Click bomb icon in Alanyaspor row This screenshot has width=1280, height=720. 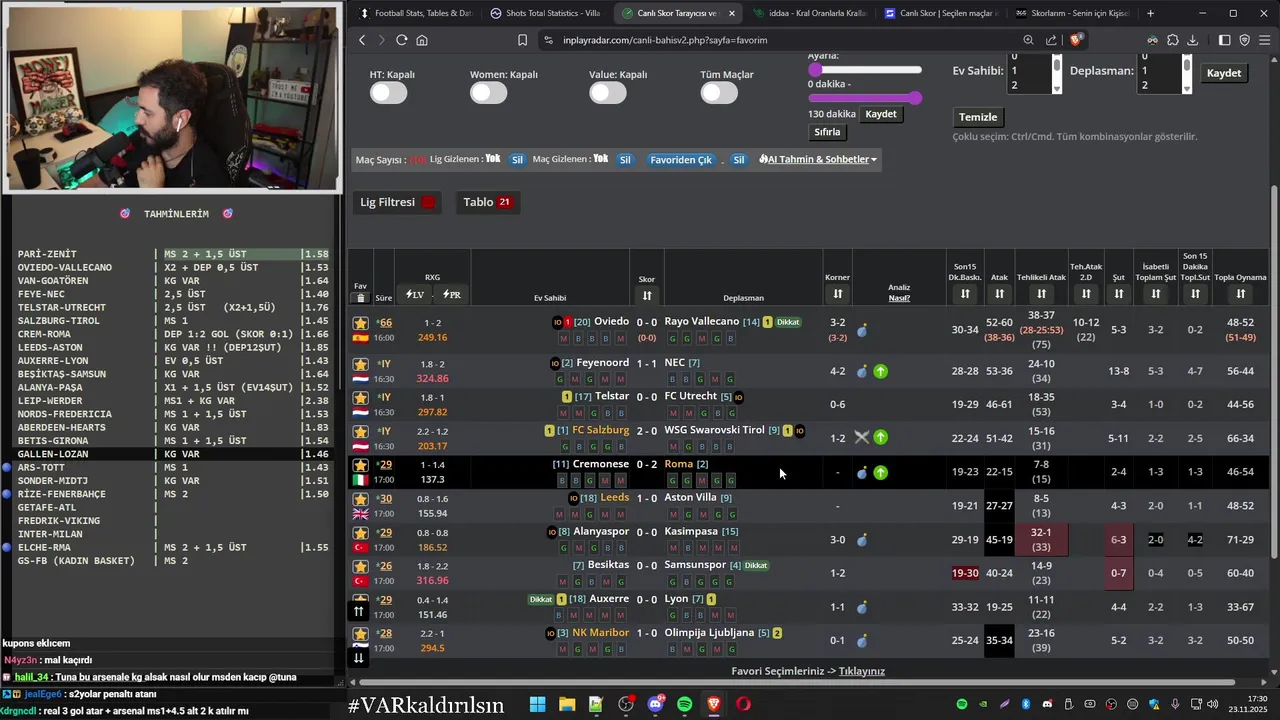pyautogui.click(x=862, y=540)
